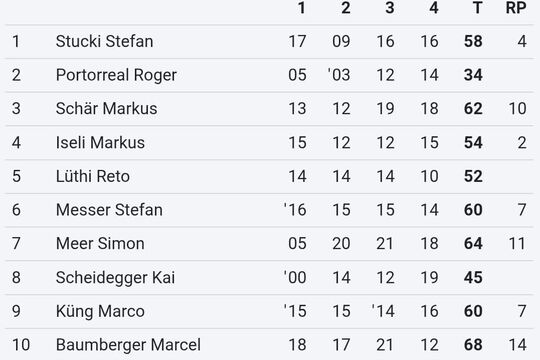
Task: Open Portorreal Roger's entry
Action: 116,75
